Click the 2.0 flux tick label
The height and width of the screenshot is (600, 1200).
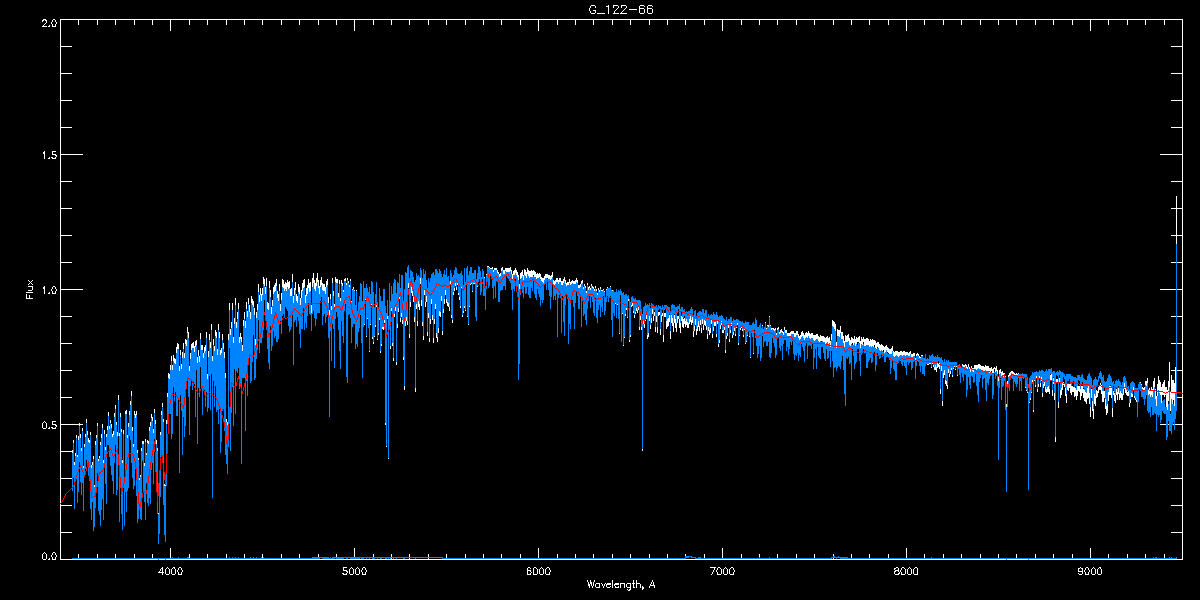[46, 22]
